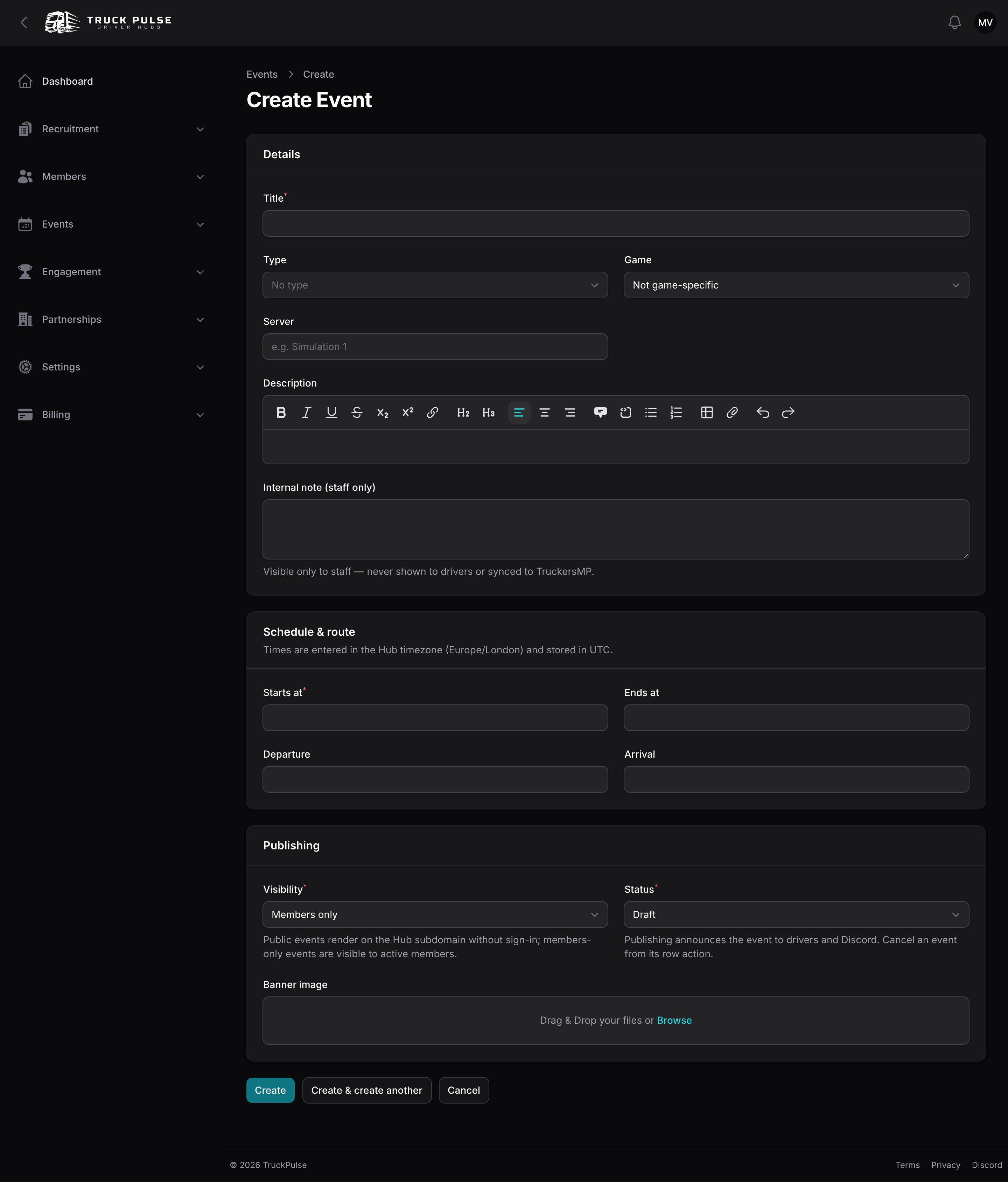Click the back arrow in the top bar
1008x1182 pixels.
(x=24, y=22)
